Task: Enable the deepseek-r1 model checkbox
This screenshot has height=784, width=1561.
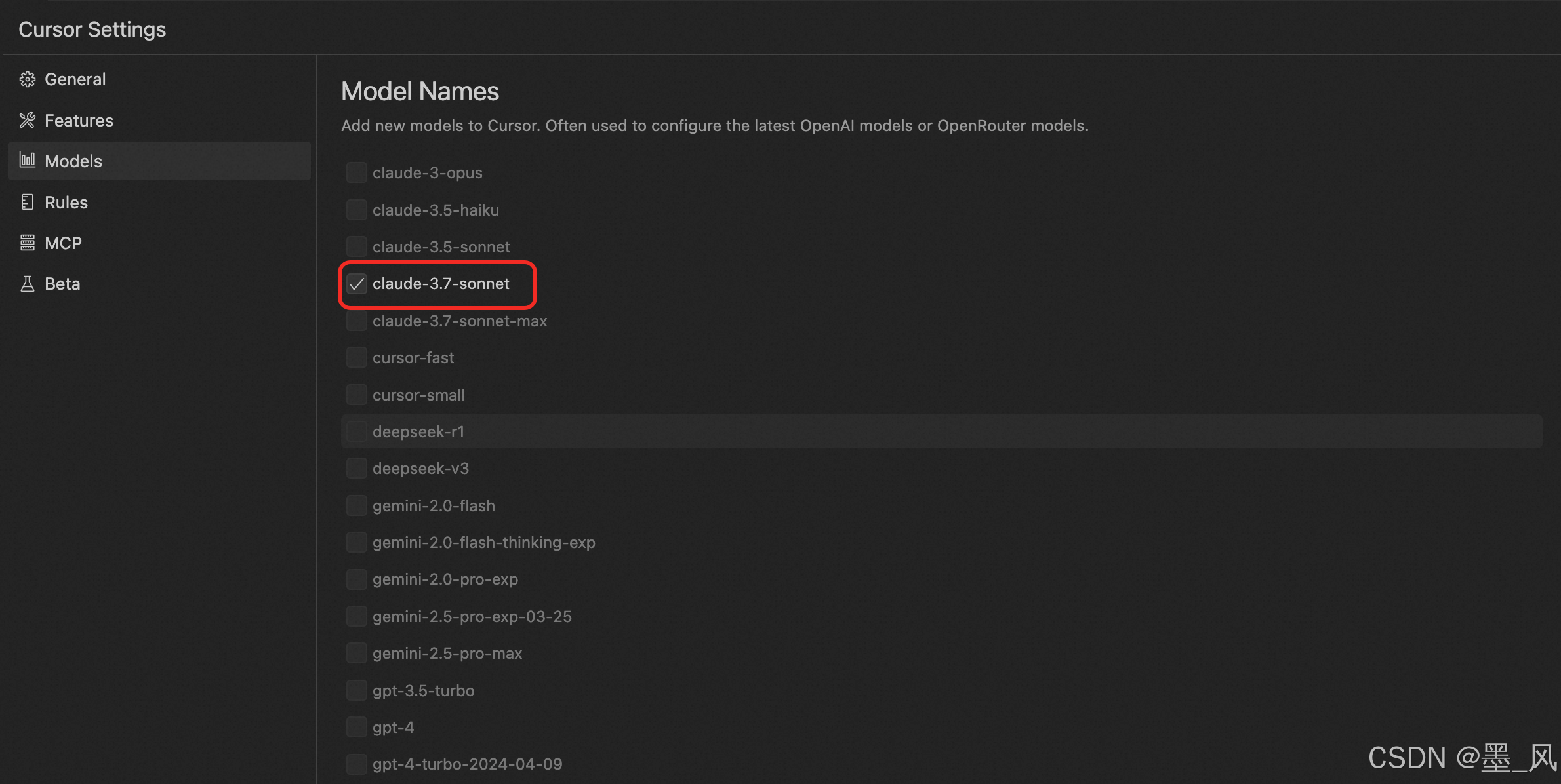Action: click(x=357, y=432)
